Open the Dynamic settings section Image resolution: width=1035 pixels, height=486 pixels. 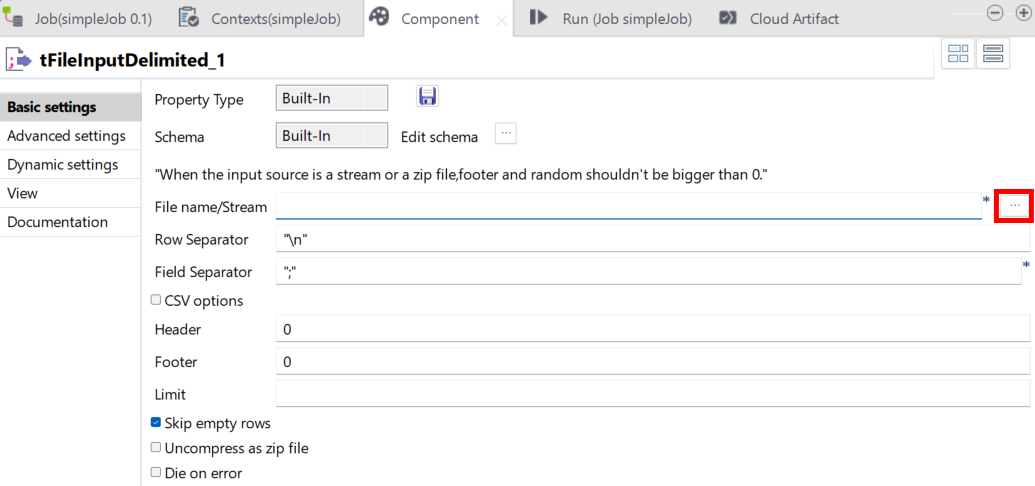pos(62,164)
